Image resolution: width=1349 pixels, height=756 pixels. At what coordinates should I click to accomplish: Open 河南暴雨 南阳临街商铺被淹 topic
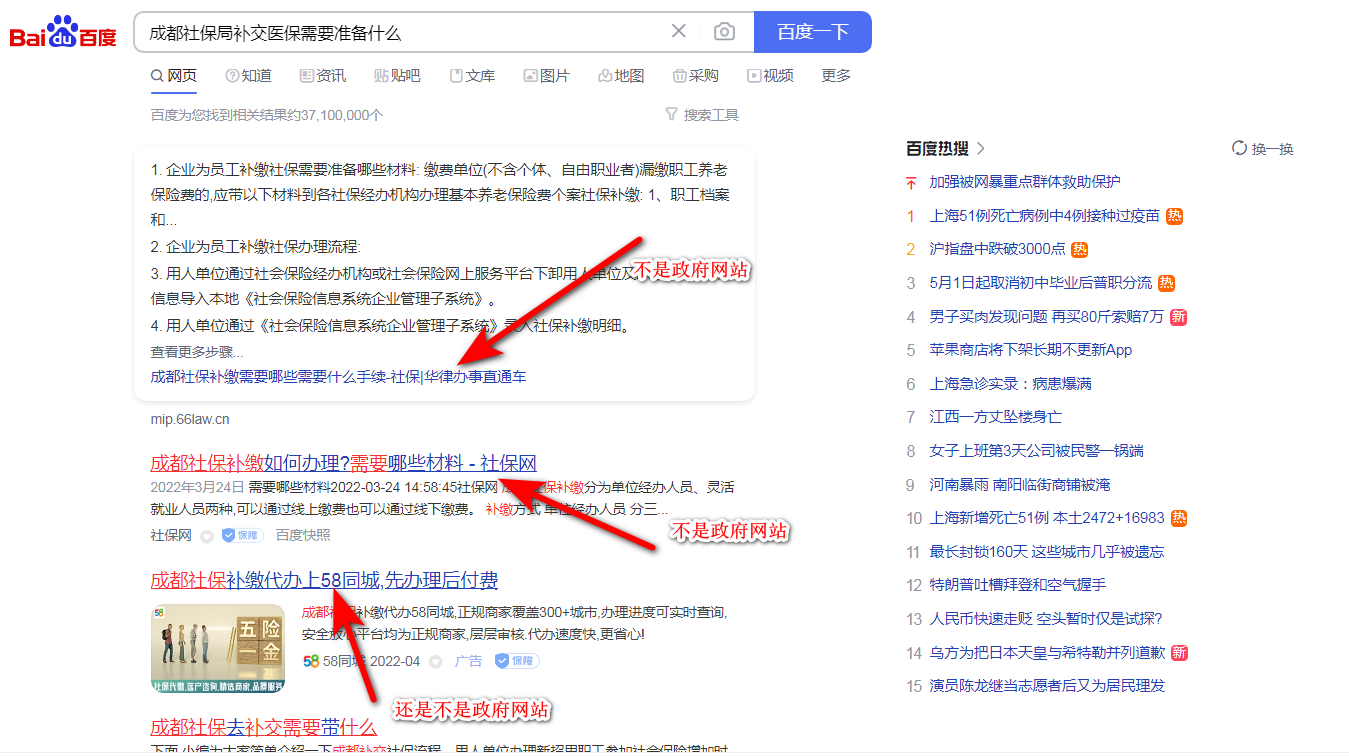pos(1020,485)
